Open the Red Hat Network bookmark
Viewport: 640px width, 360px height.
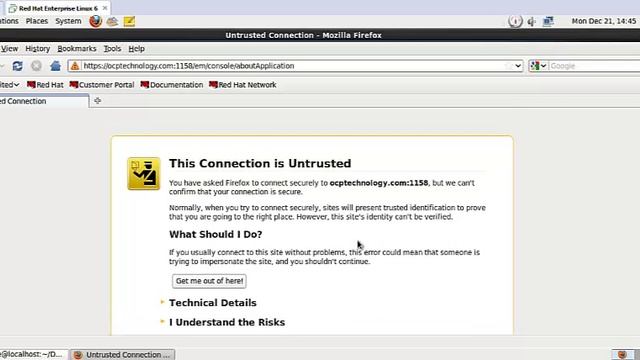pyautogui.click(x=243, y=85)
